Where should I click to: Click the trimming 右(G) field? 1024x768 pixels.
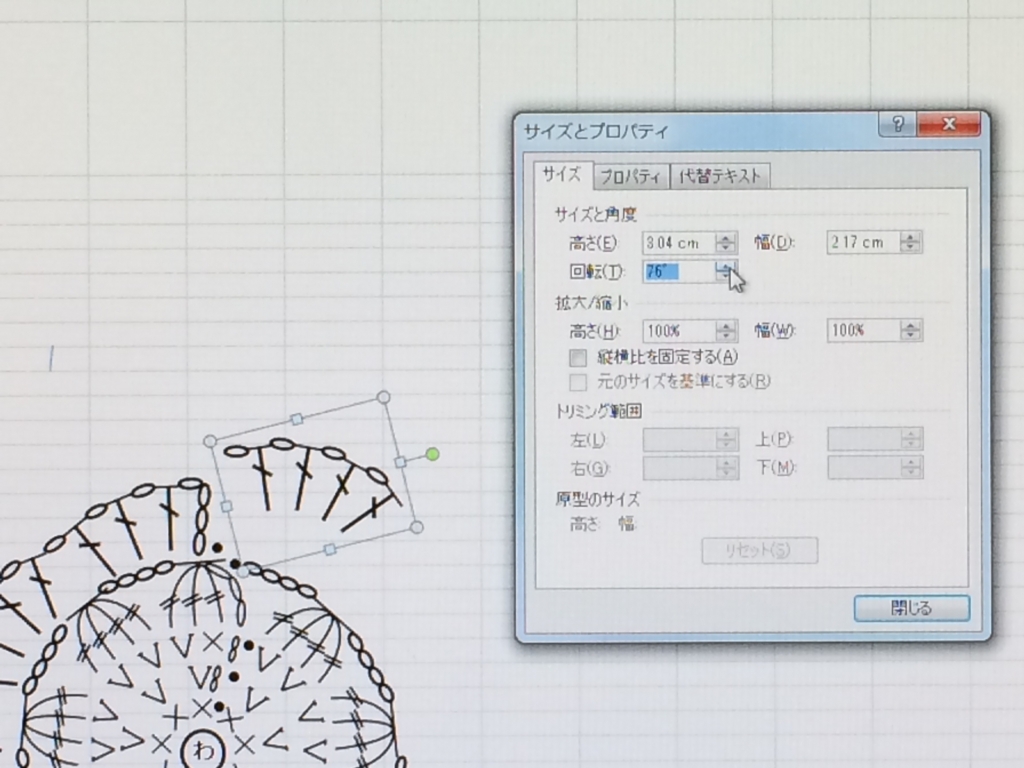click(679, 468)
